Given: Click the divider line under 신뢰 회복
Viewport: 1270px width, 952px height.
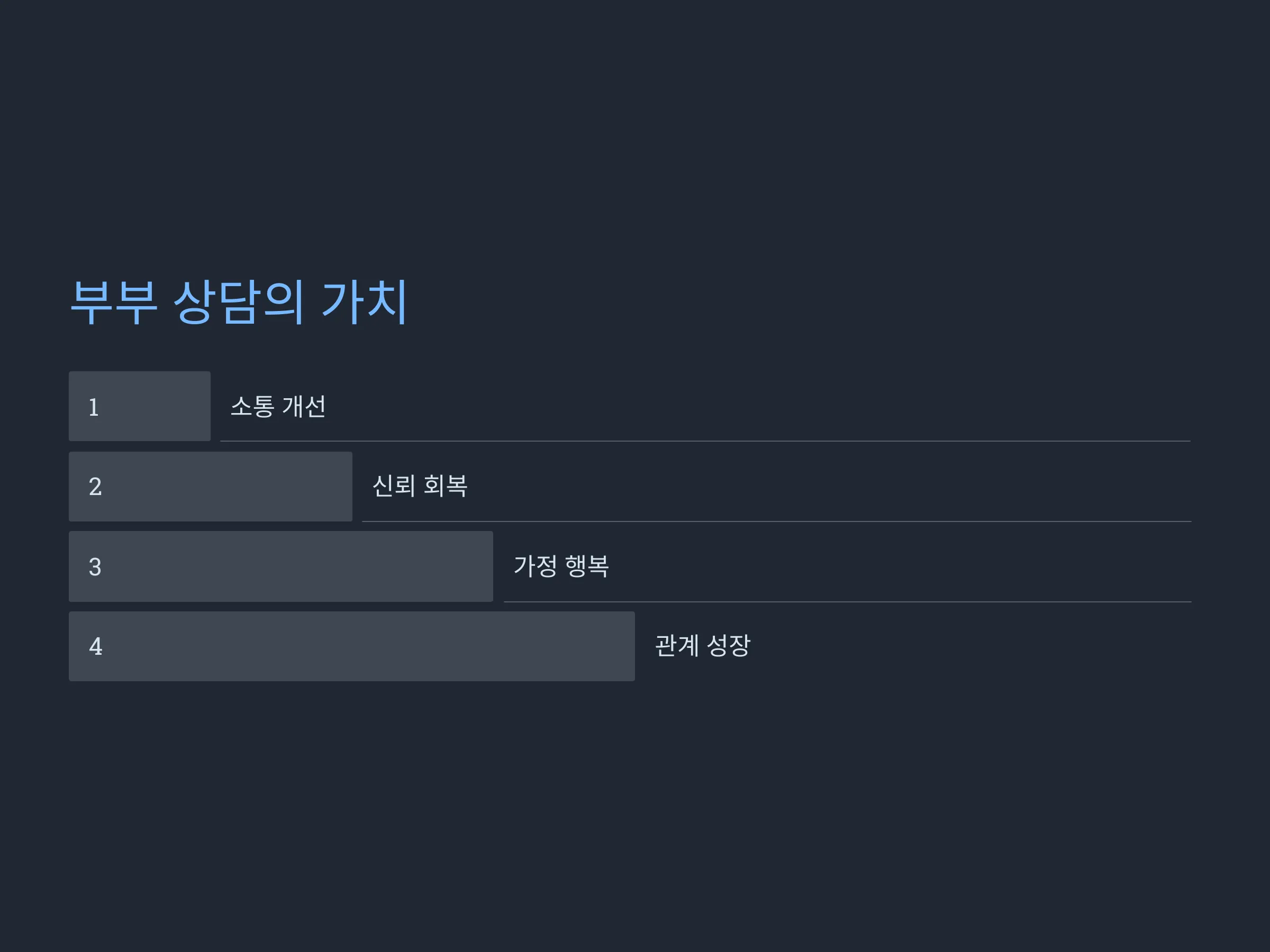Looking at the screenshot, I should 777,521.
